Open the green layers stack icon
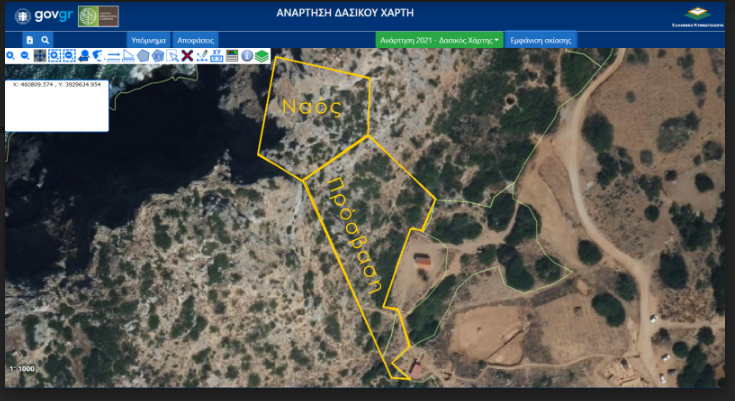 (x=261, y=55)
